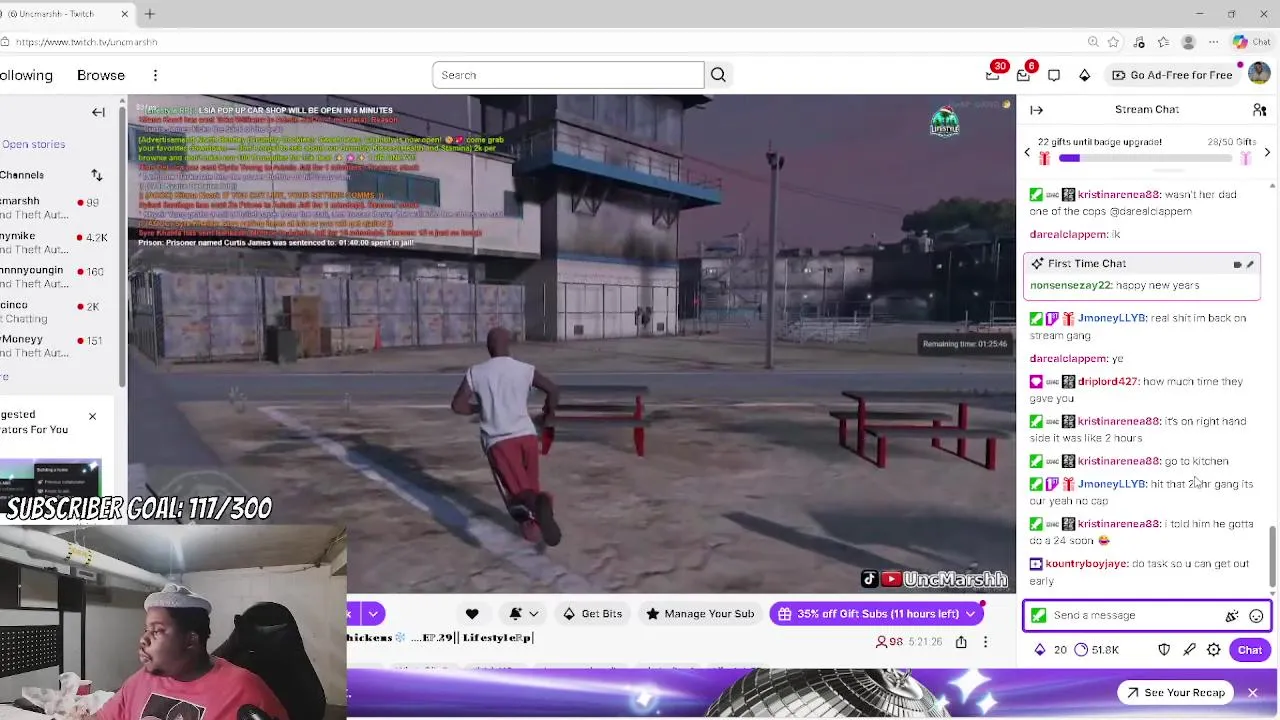Click username kountryboyjaye in chat
Screen dimensions: 1280x720
pyautogui.click(x=1087, y=564)
